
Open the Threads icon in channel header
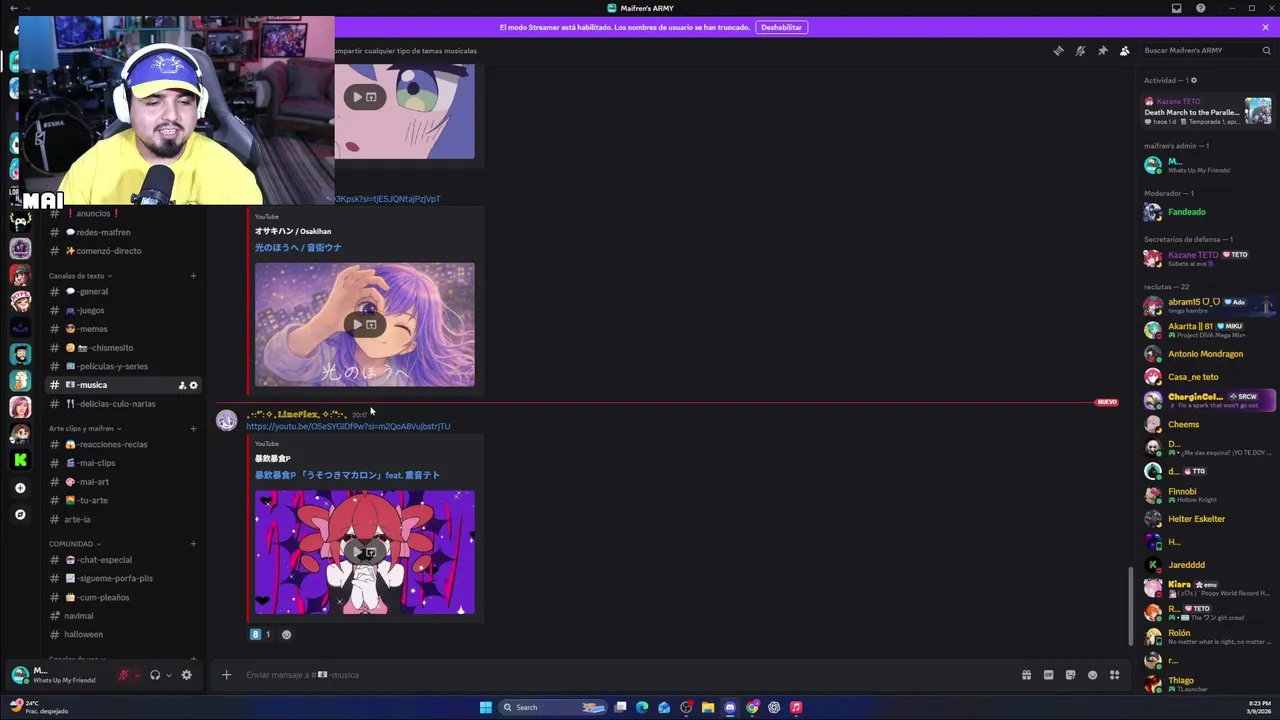pos(1058,51)
